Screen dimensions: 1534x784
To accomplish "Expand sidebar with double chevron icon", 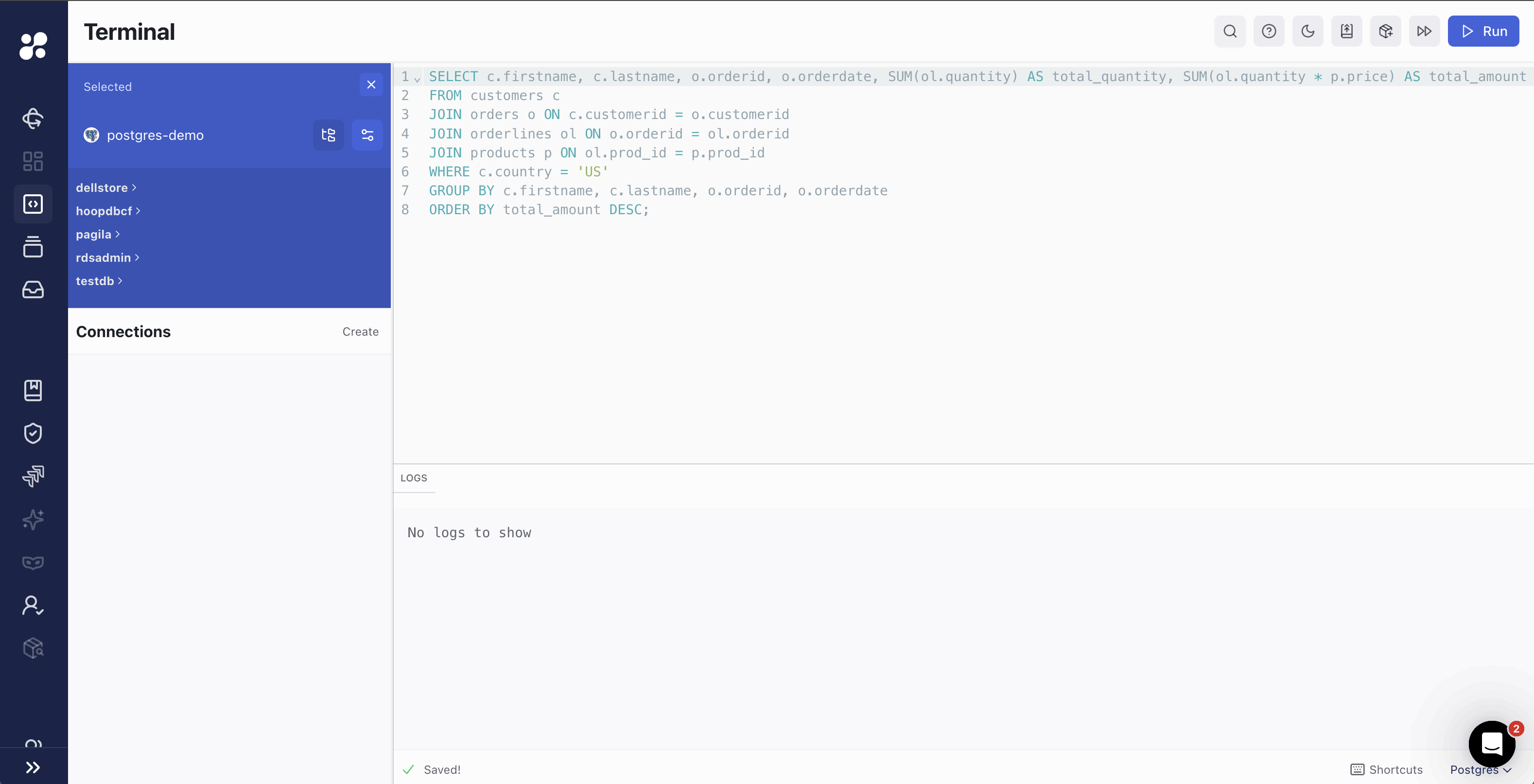I will pyautogui.click(x=34, y=767).
